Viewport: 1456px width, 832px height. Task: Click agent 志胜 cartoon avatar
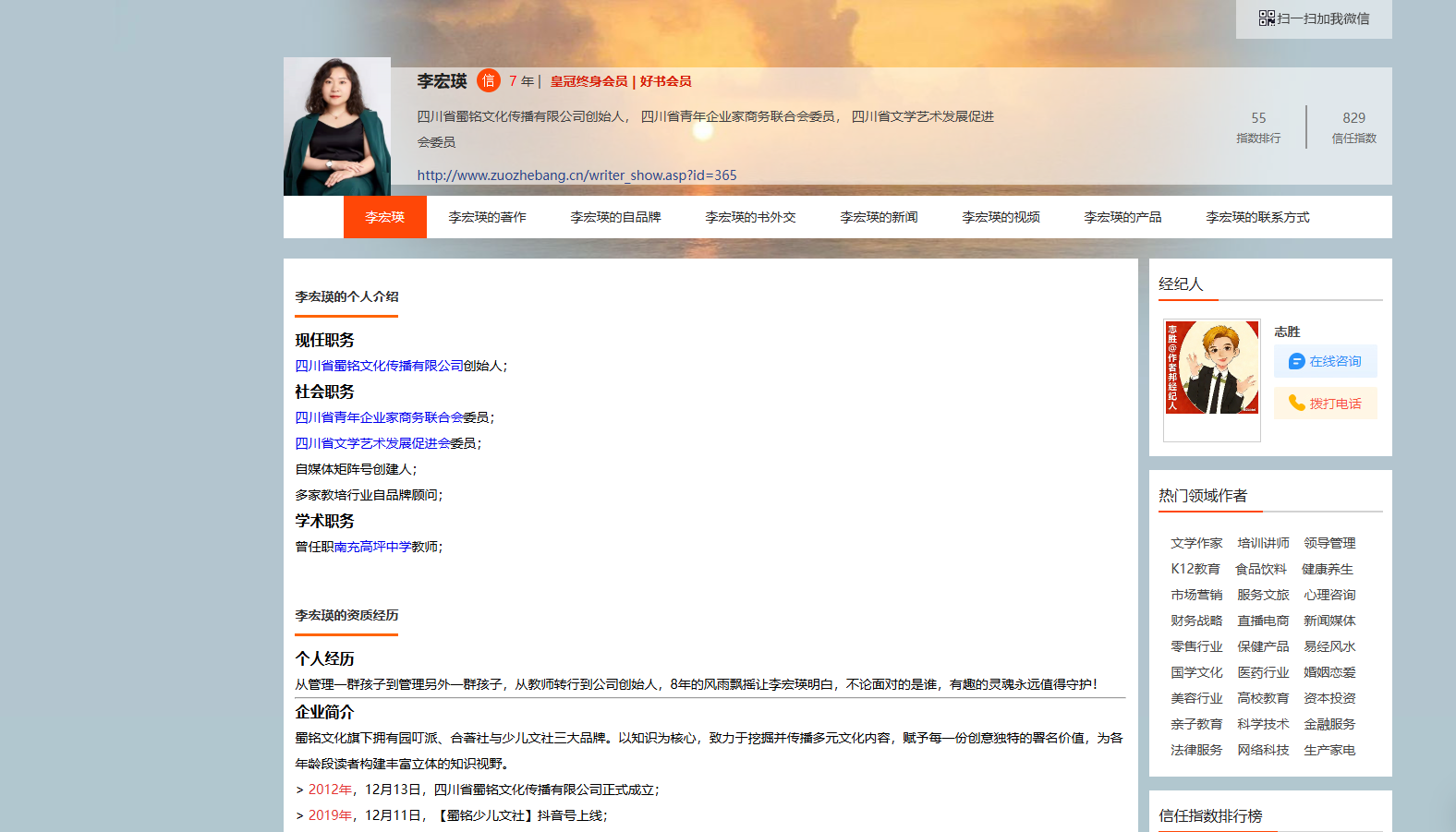coord(1211,368)
